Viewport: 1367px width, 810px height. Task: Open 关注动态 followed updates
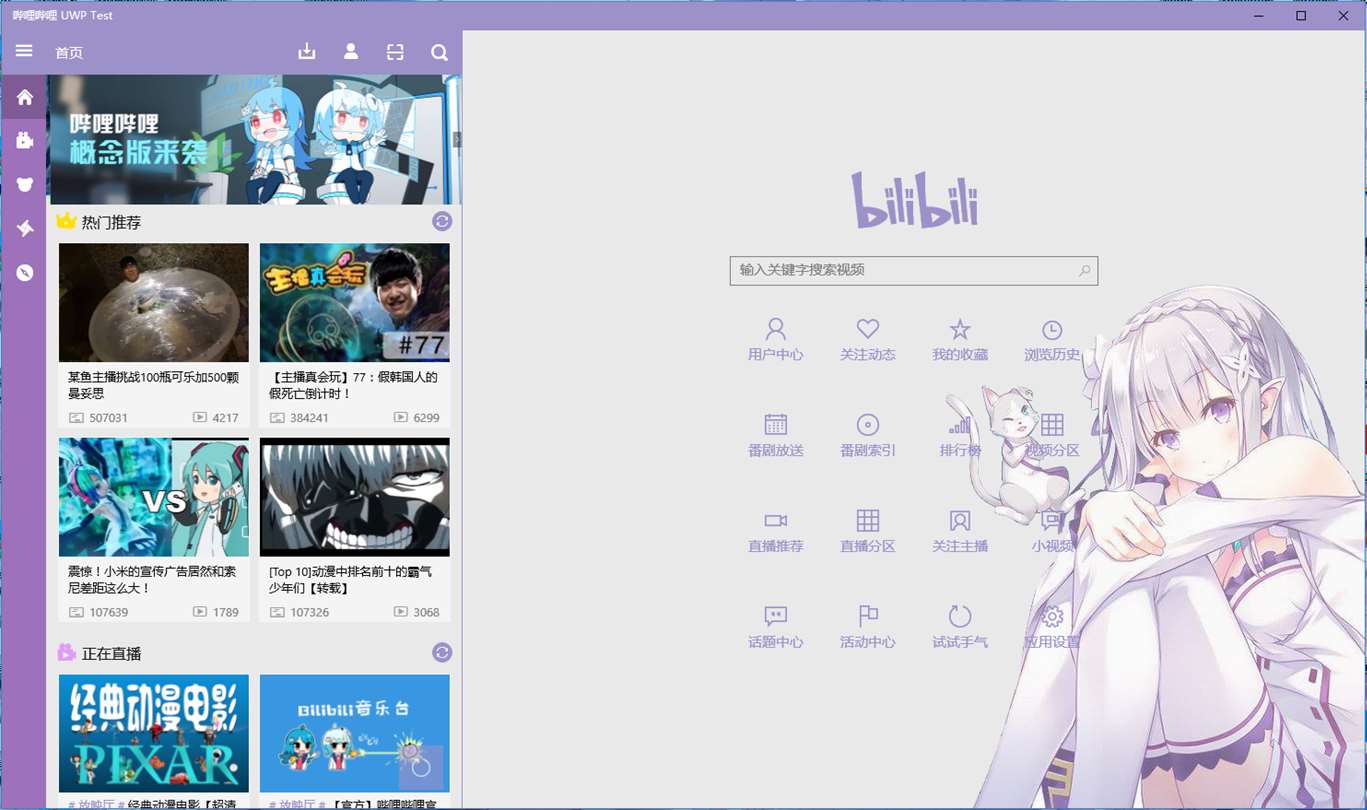pyautogui.click(x=867, y=339)
